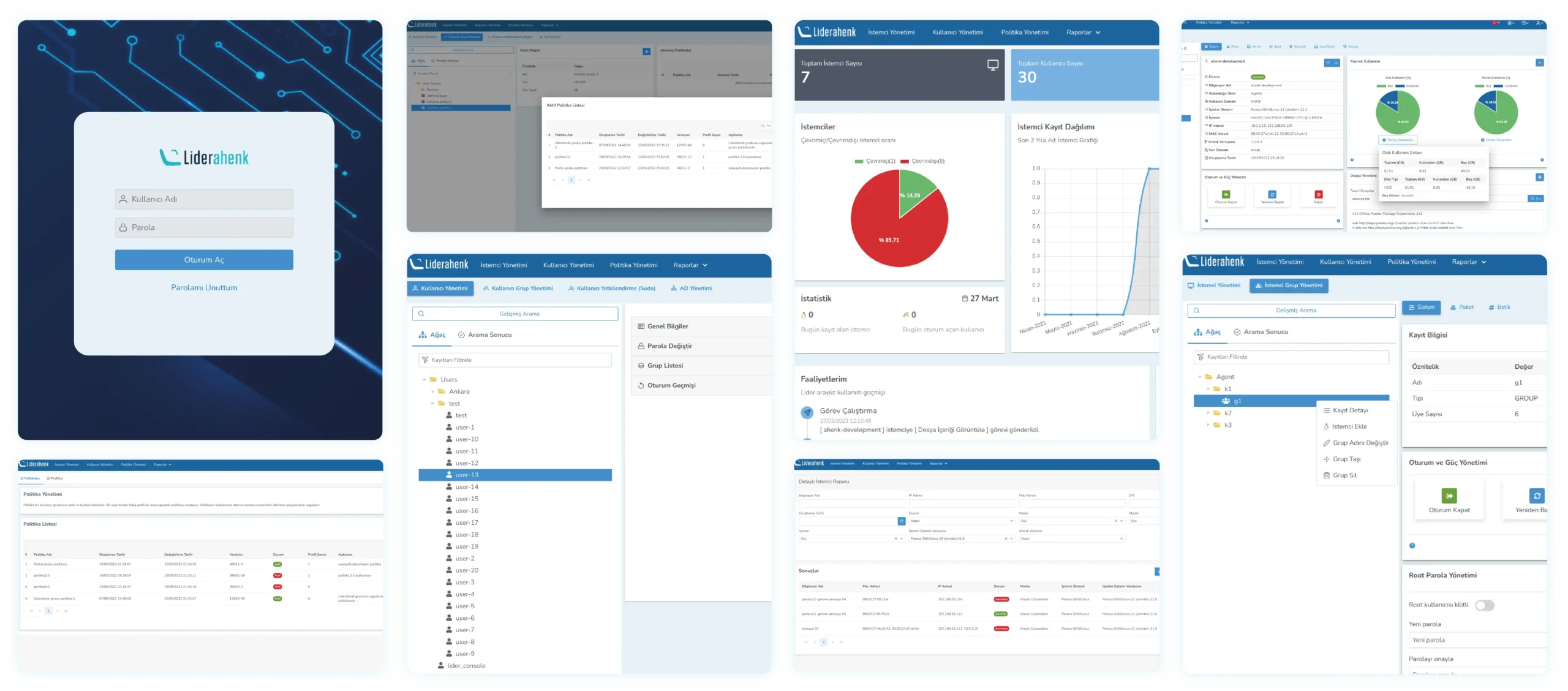Click the penguin icon above Bugün kayıt olan istemci
1568x691 pixels.
[804, 315]
